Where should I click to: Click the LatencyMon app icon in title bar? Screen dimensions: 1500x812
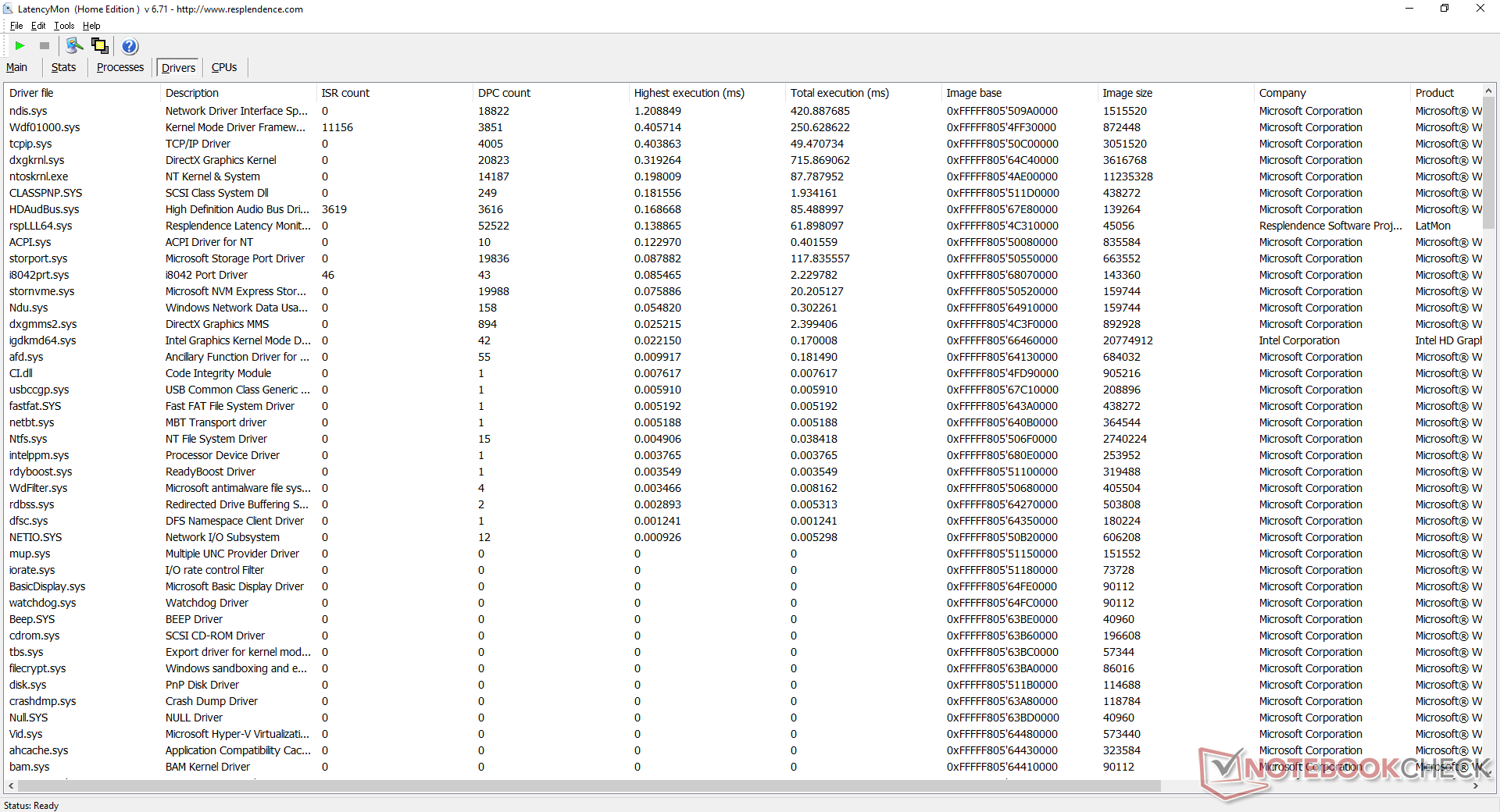pyautogui.click(x=8, y=9)
